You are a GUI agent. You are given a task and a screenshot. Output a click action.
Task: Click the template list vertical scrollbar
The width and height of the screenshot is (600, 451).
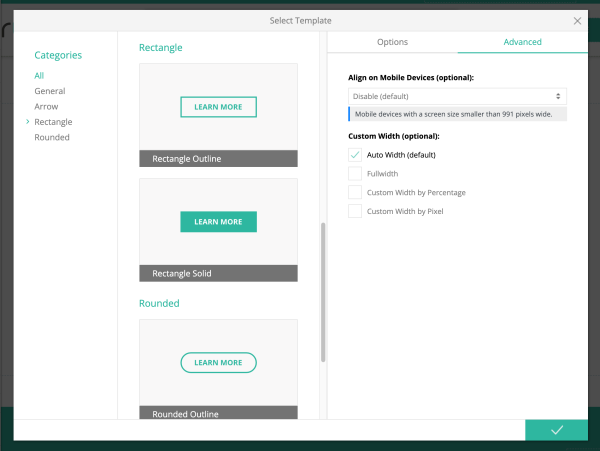click(x=323, y=292)
